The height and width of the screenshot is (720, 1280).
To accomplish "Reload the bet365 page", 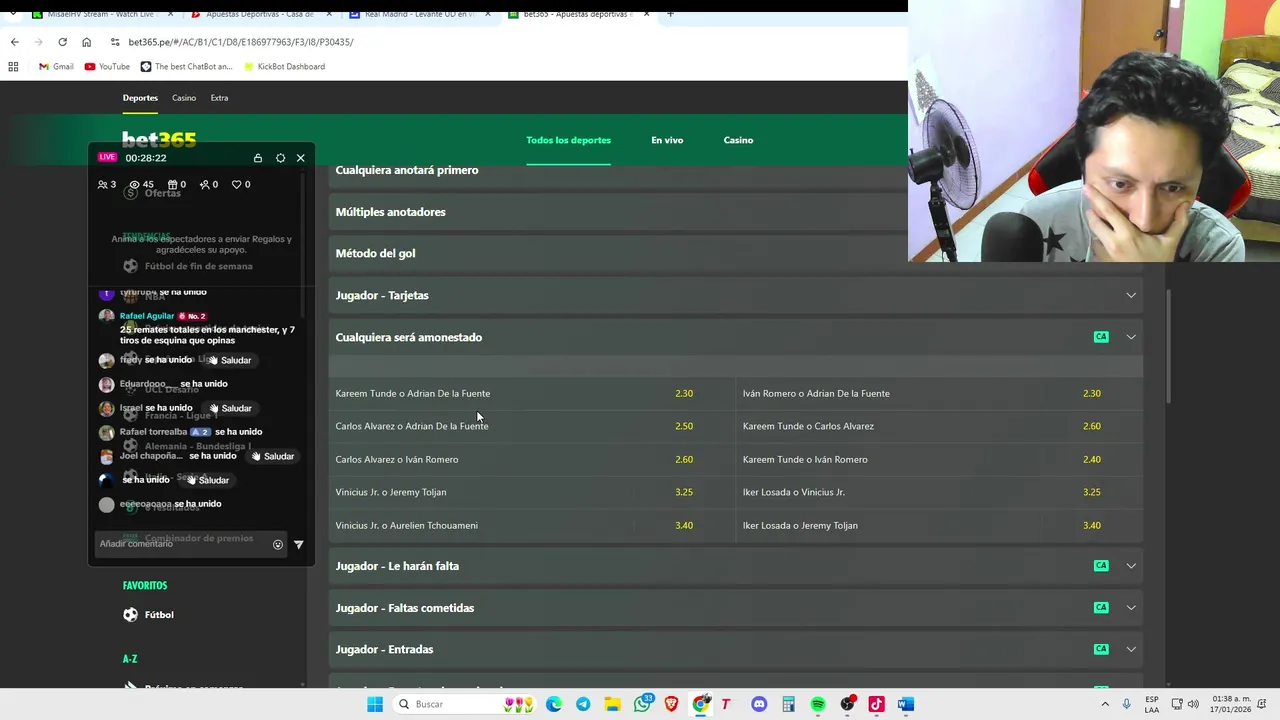I will pyautogui.click(x=62, y=42).
